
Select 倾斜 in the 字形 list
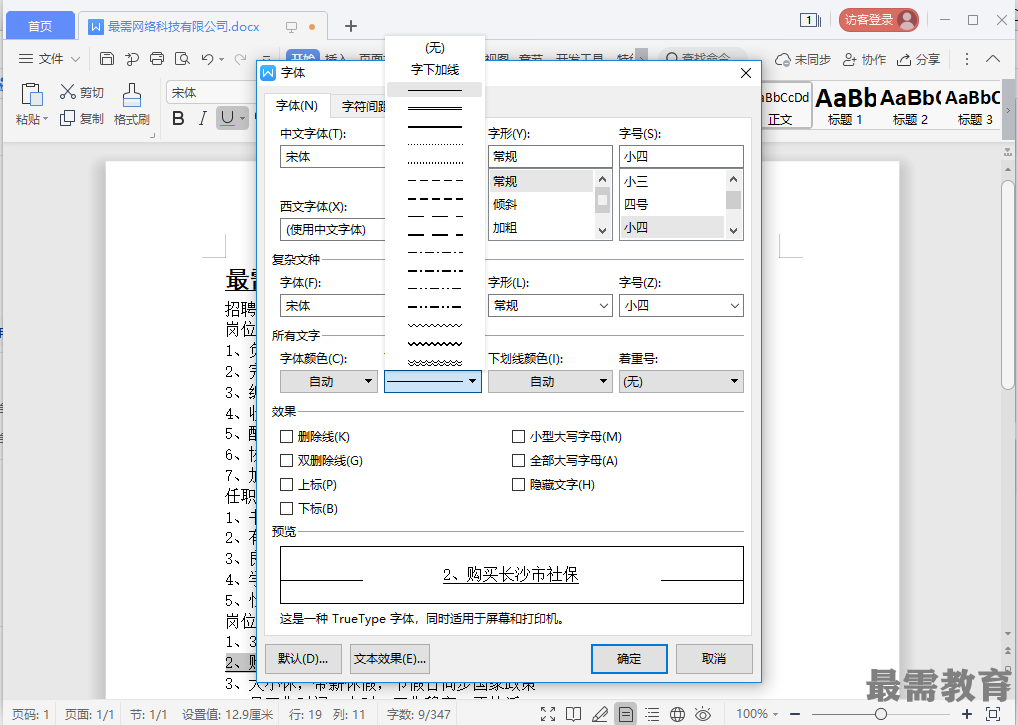tap(541, 204)
